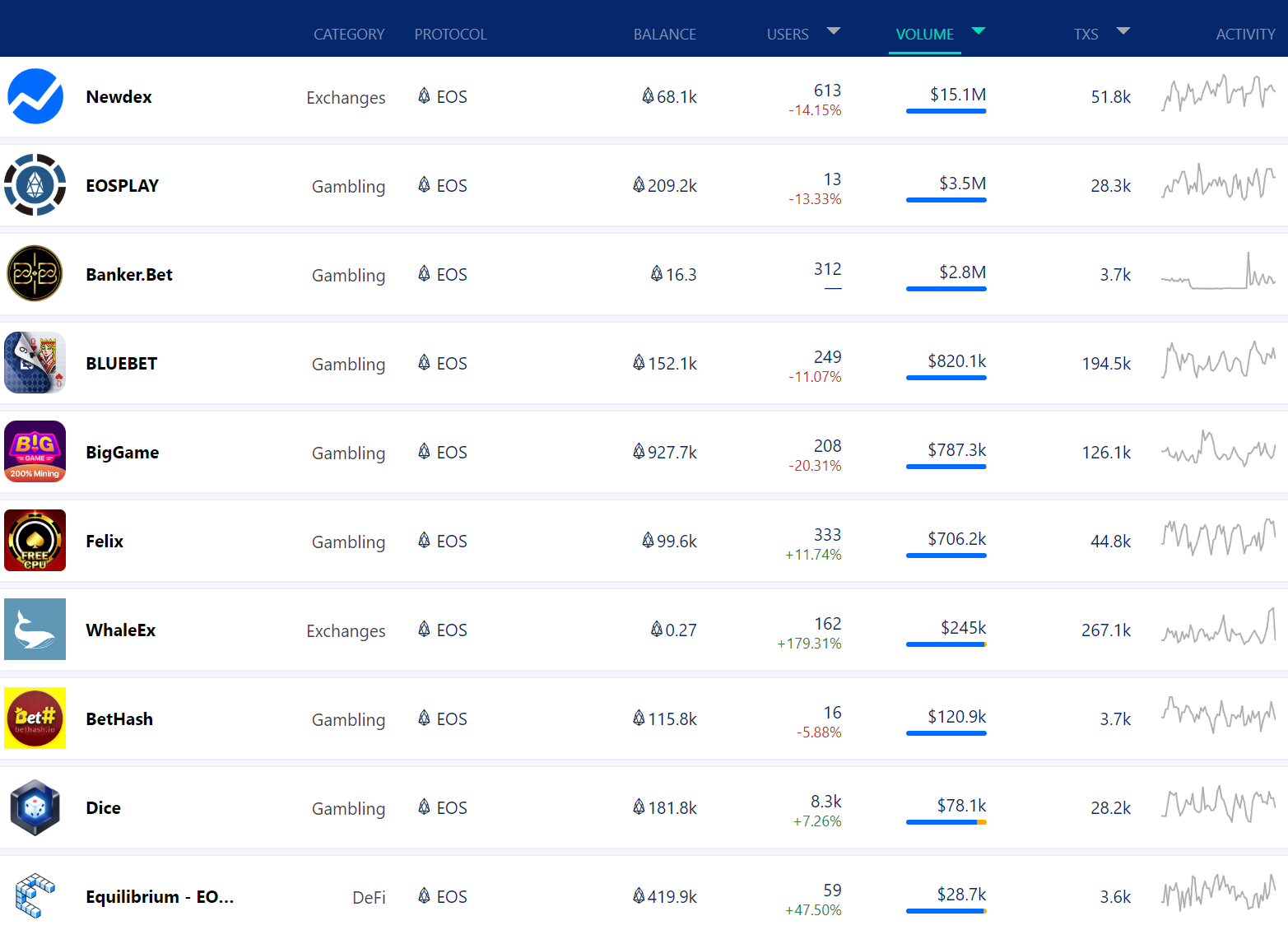Viewport: 1288px width, 930px height.
Task: Open the Newdex dapp name link
Action: [x=119, y=97]
